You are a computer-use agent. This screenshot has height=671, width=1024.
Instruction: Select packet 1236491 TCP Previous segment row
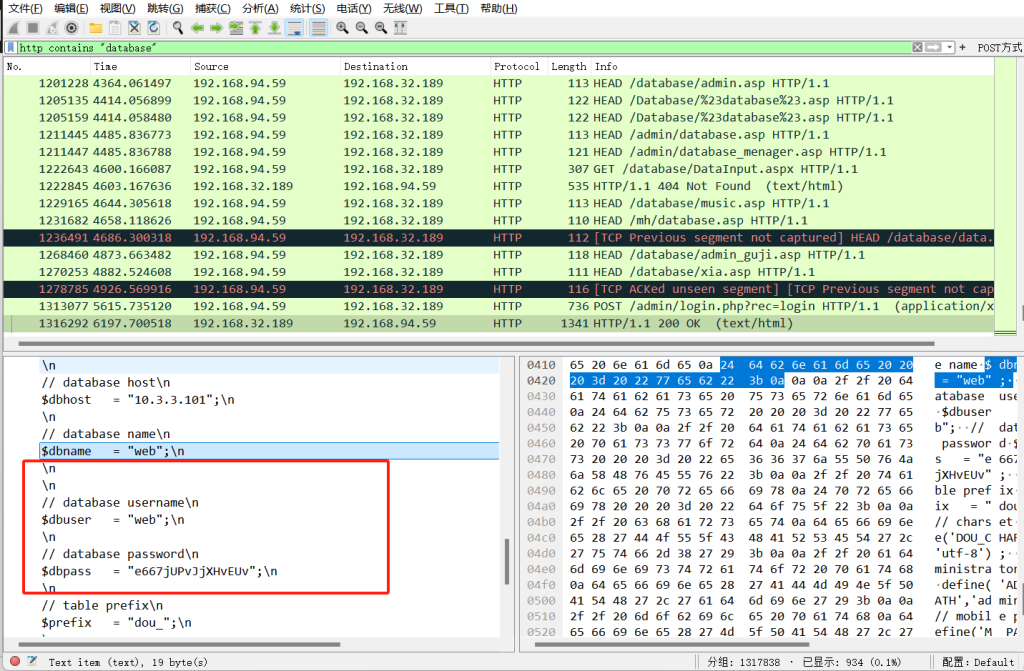[499, 237]
